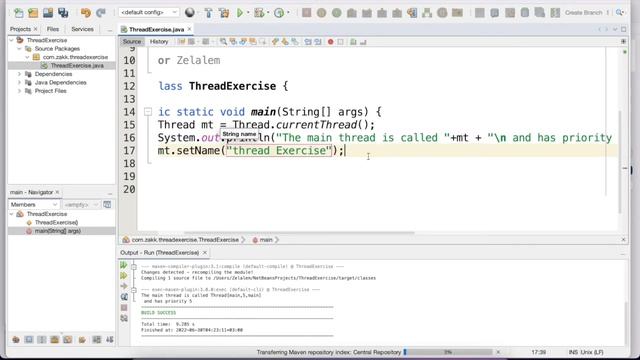Screen dimensions: 640x360
Task: Click the Output wrap arrow icon
Action: pyautogui.click(x=124, y=287)
